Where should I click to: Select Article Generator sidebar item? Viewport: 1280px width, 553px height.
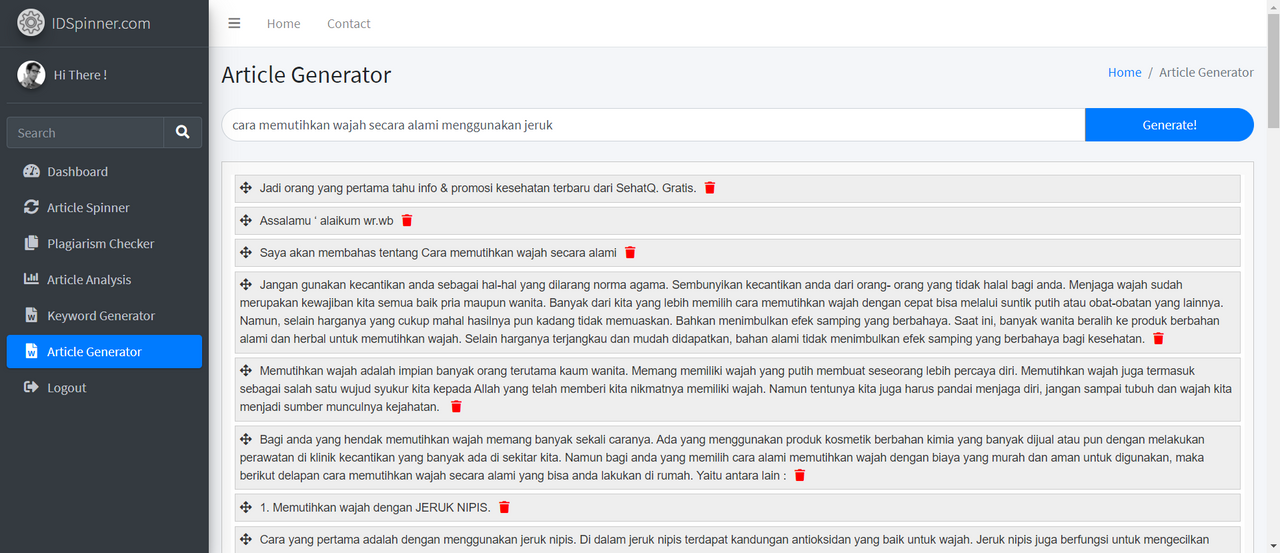tap(104, 351)
